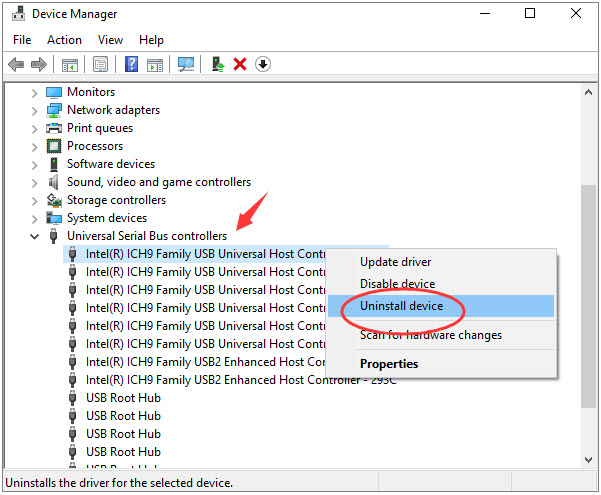
Task: Click the red X uninstall toolbar icon
Action: coord(240,64)
